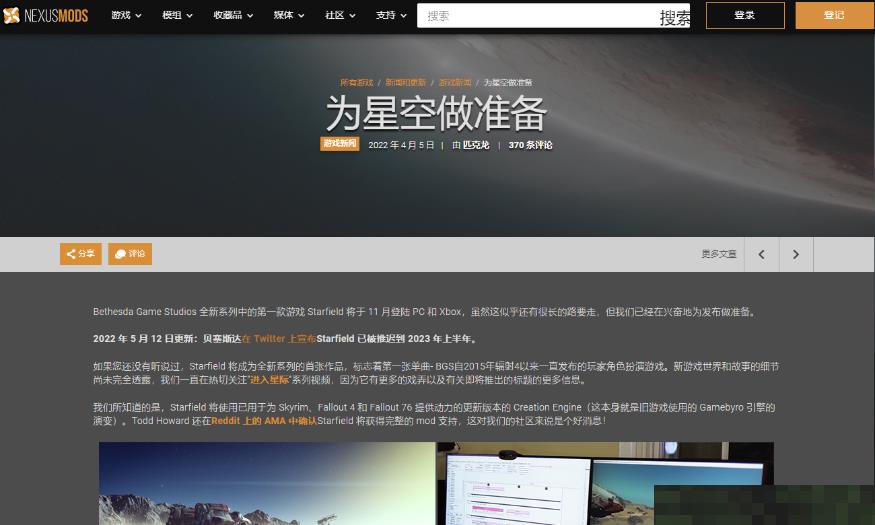Click the Starfield landscape image
Image resolution: width=875 pixels, height=525 pixels.
pyautogui.click(x=267, y=483)
